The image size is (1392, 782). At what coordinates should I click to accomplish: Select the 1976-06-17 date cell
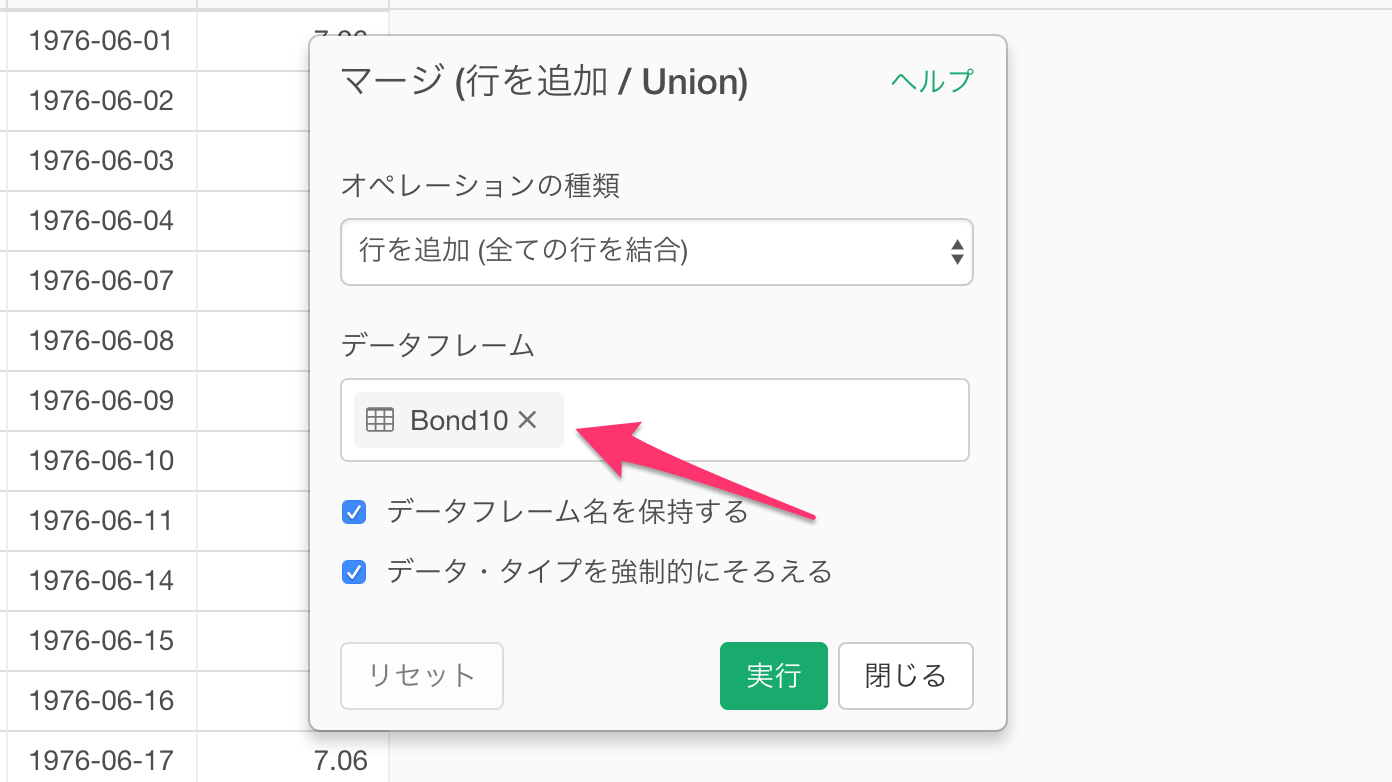pyautogui.click(x=102, y=761)
